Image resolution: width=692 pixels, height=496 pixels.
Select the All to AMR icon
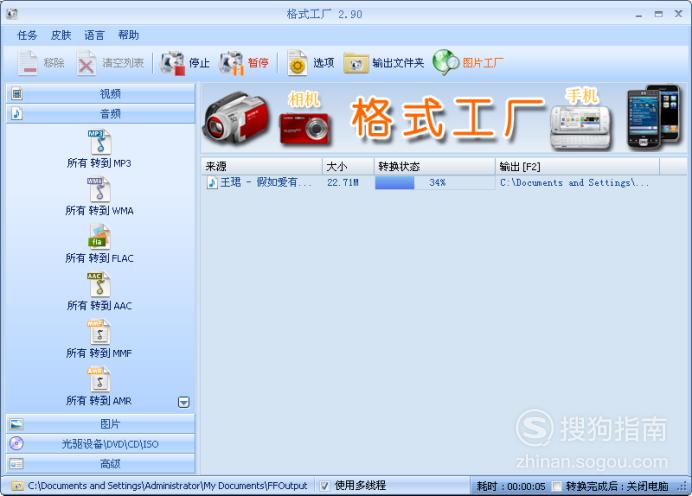point(99,380)
